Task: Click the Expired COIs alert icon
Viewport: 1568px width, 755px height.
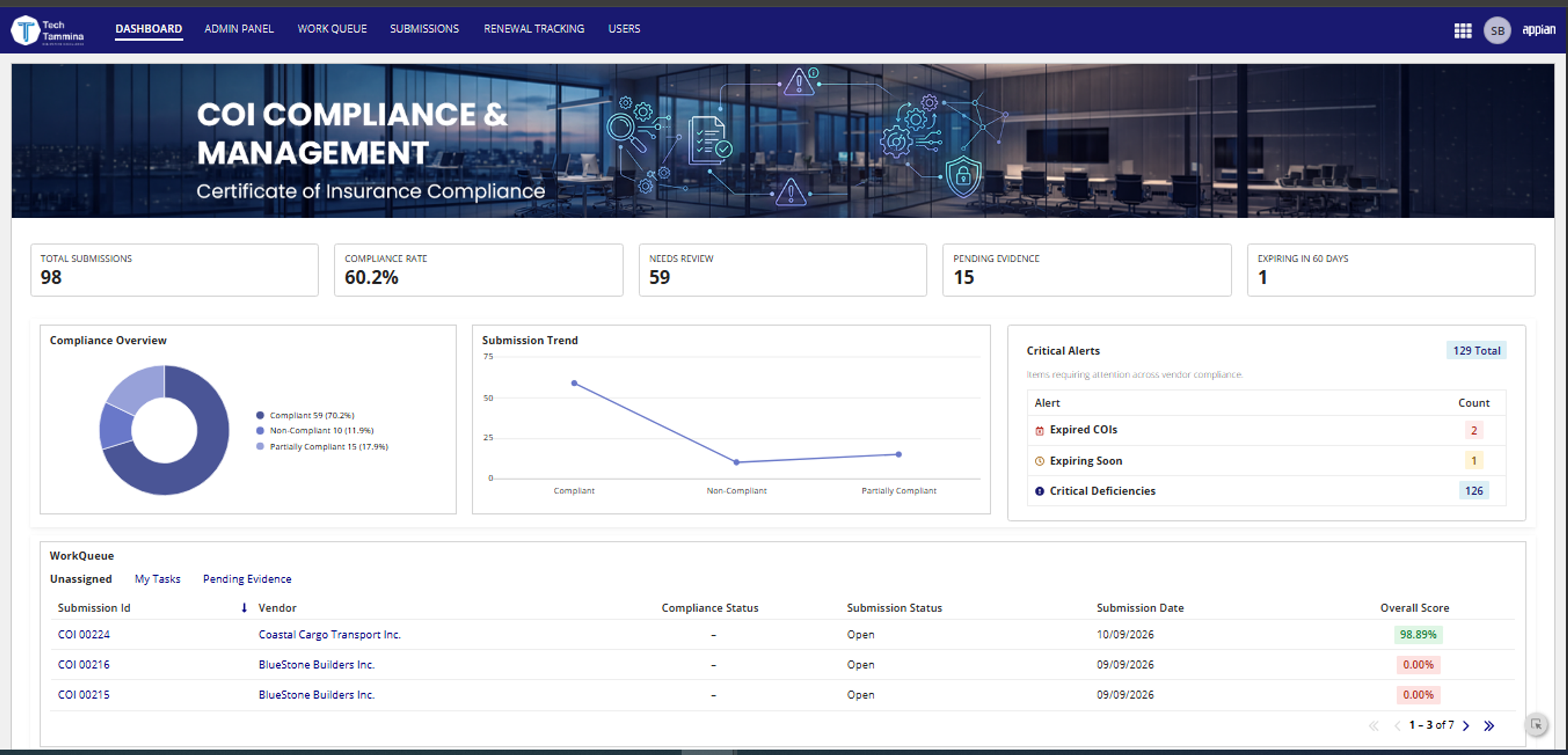Action: [x=1039, y=431]
